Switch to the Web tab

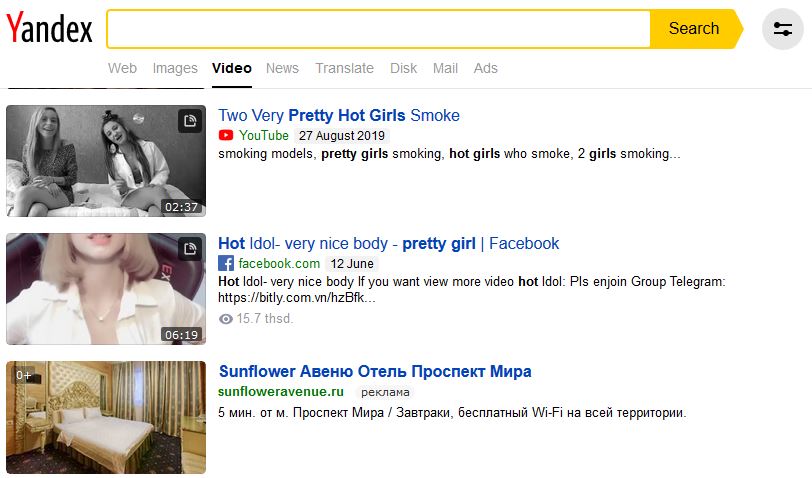coord(122,68)
